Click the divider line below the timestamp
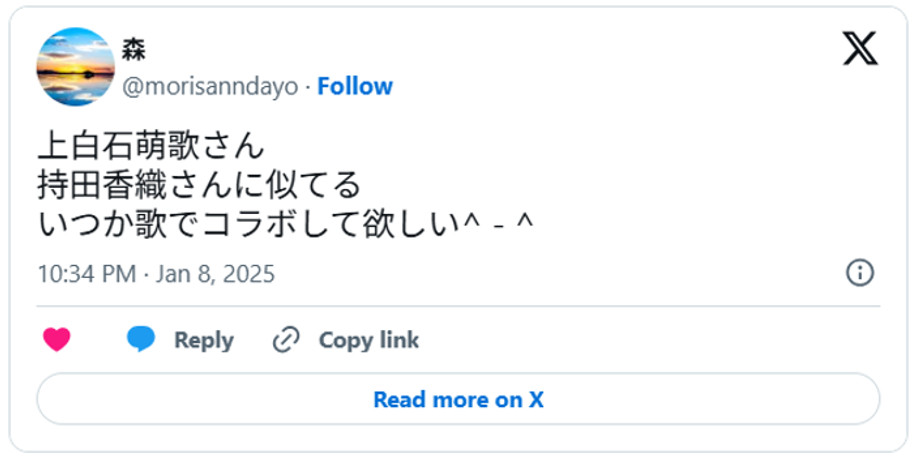918x461 pixels. point(458,306)
